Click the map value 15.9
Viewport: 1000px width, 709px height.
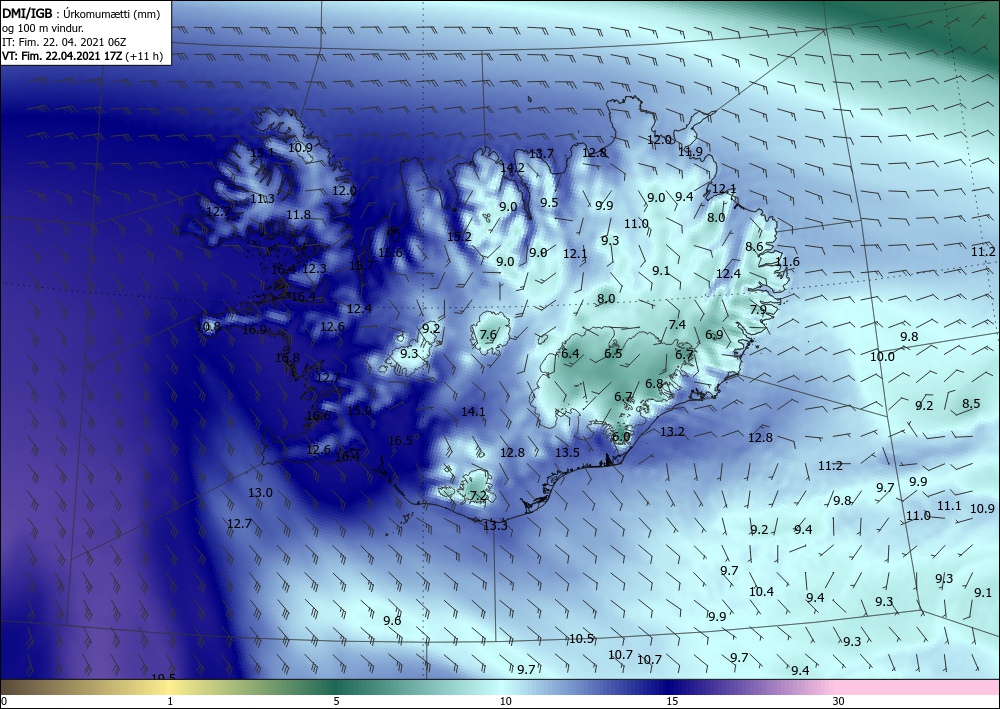pos(359,410)
